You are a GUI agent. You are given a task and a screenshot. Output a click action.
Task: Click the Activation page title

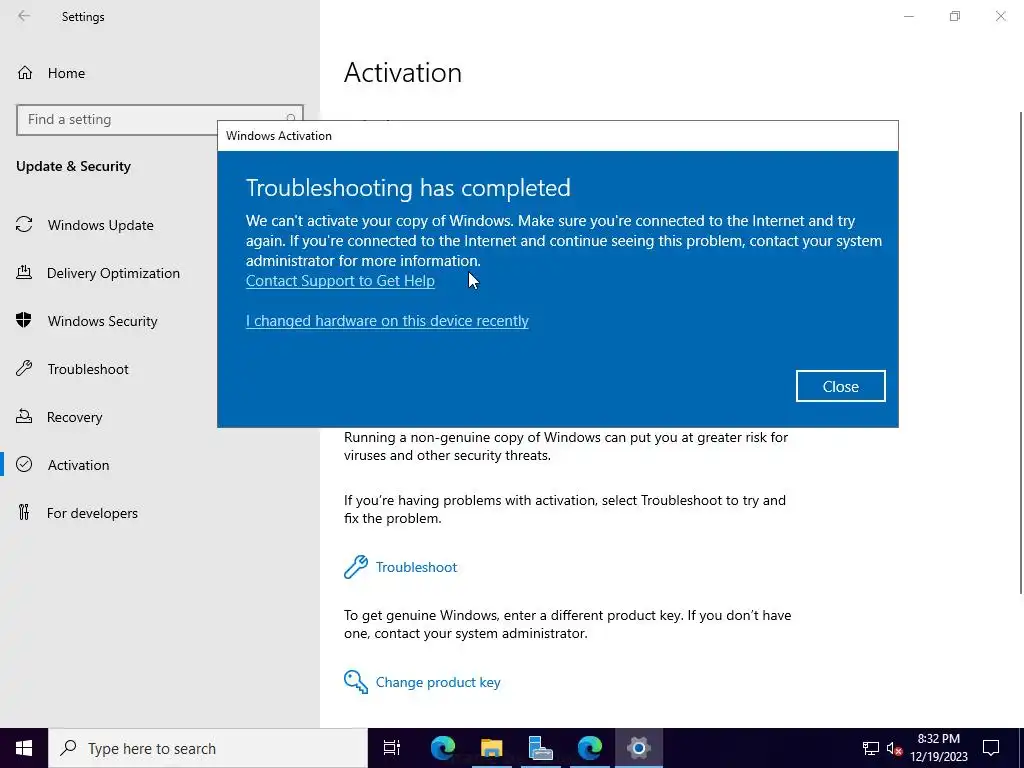point(402,72)
